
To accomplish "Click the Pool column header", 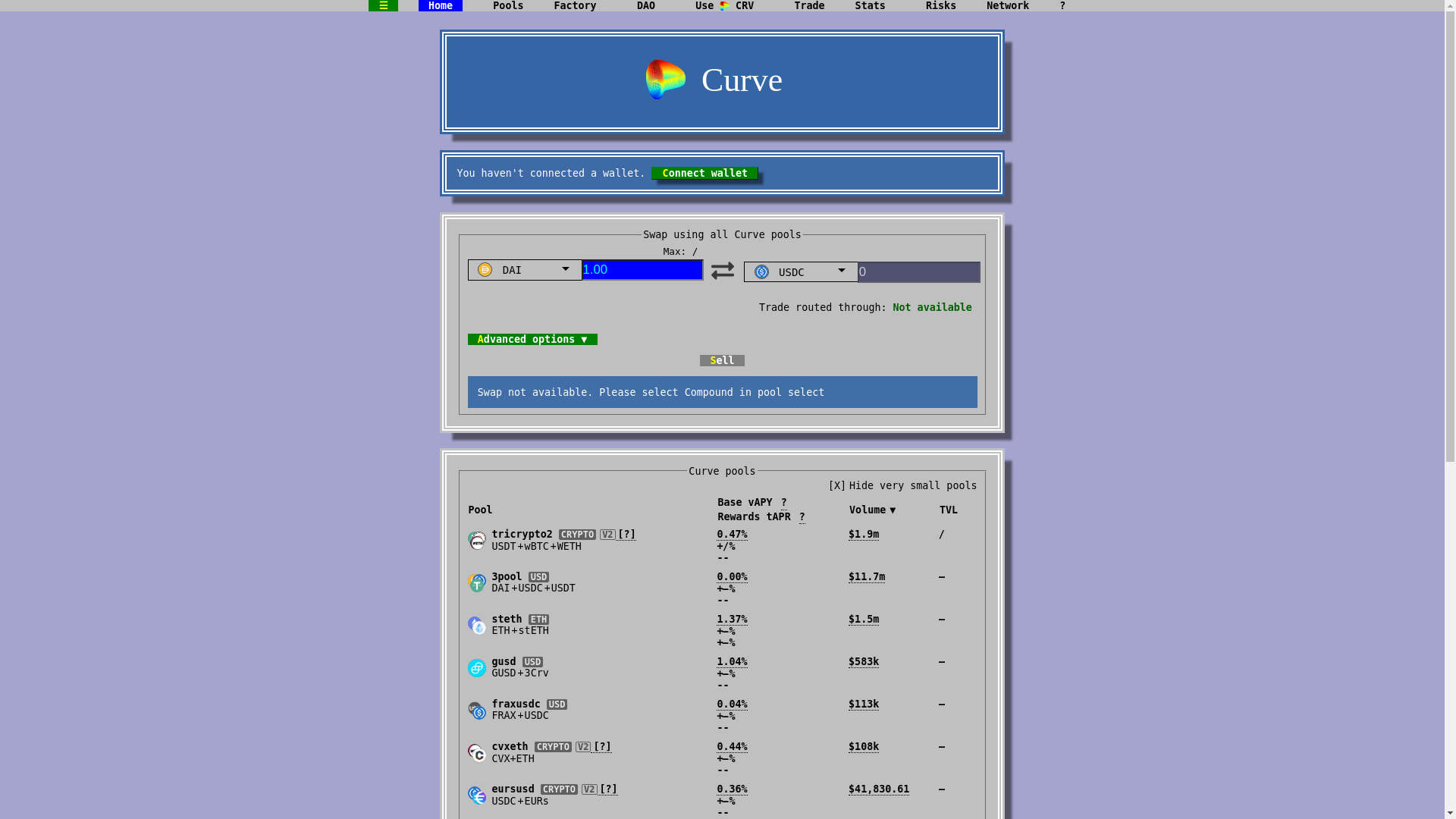I will 480,510.
